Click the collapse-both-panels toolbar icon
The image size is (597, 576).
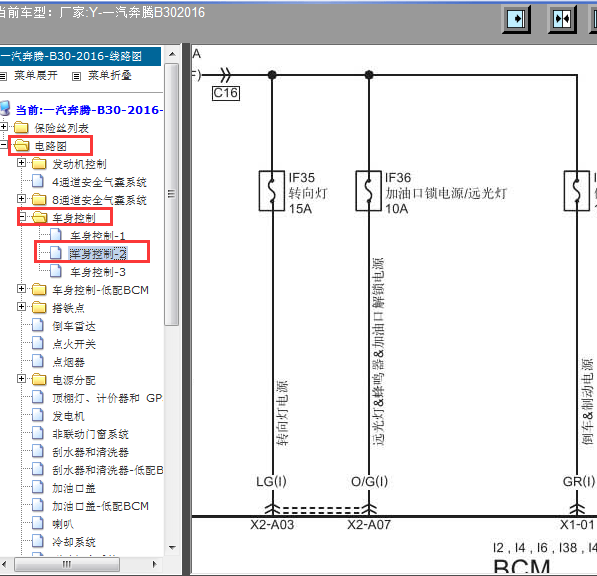click(x=562, y=19)
